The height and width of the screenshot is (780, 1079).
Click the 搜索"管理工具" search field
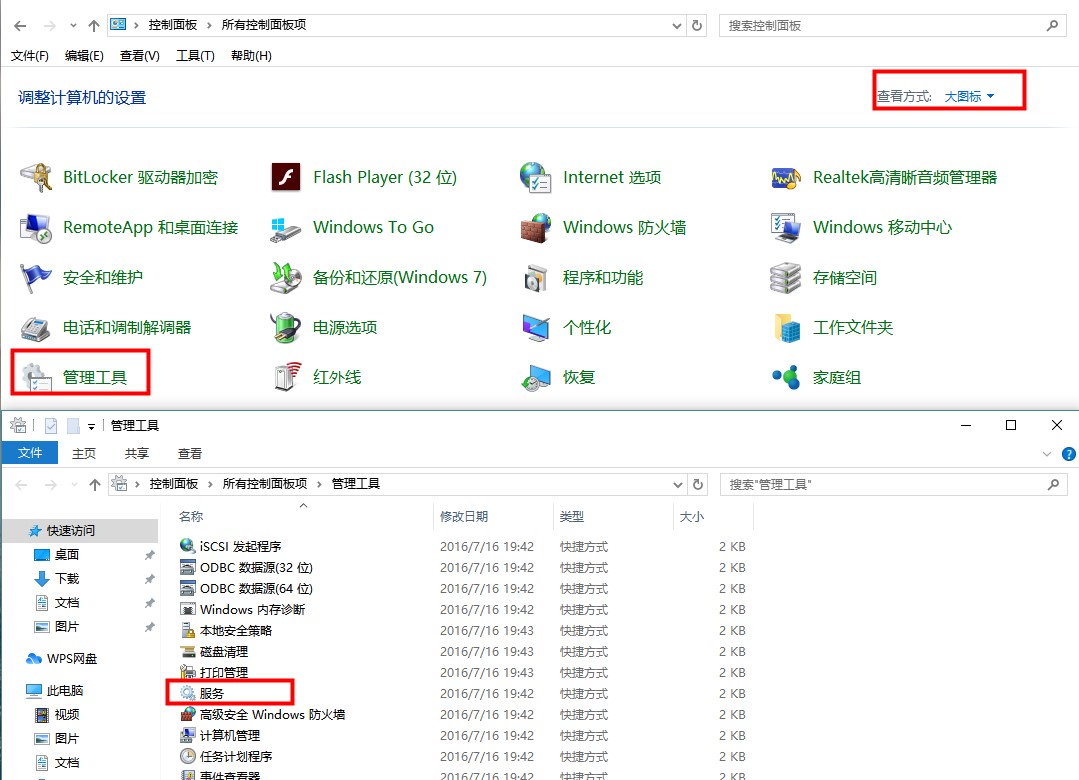[x=893, y=485]
